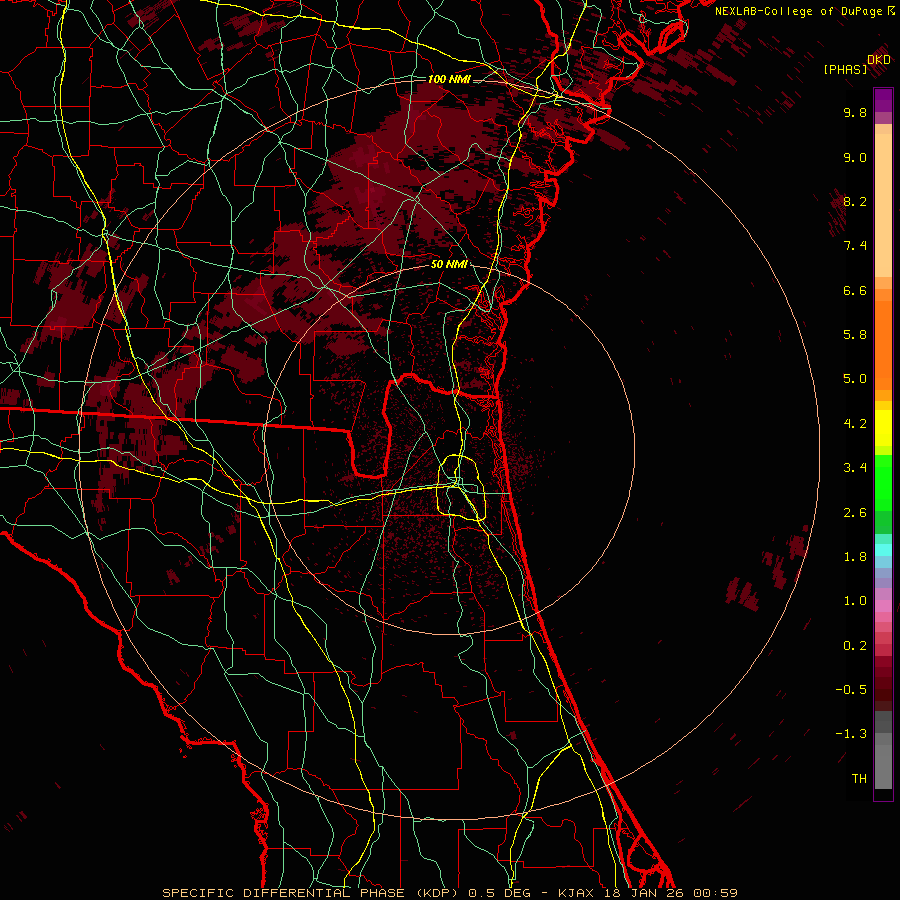This screenshot has width=900, height=900.
Task: Click the 100 NMI range ring label
Action: pos(449,79)
